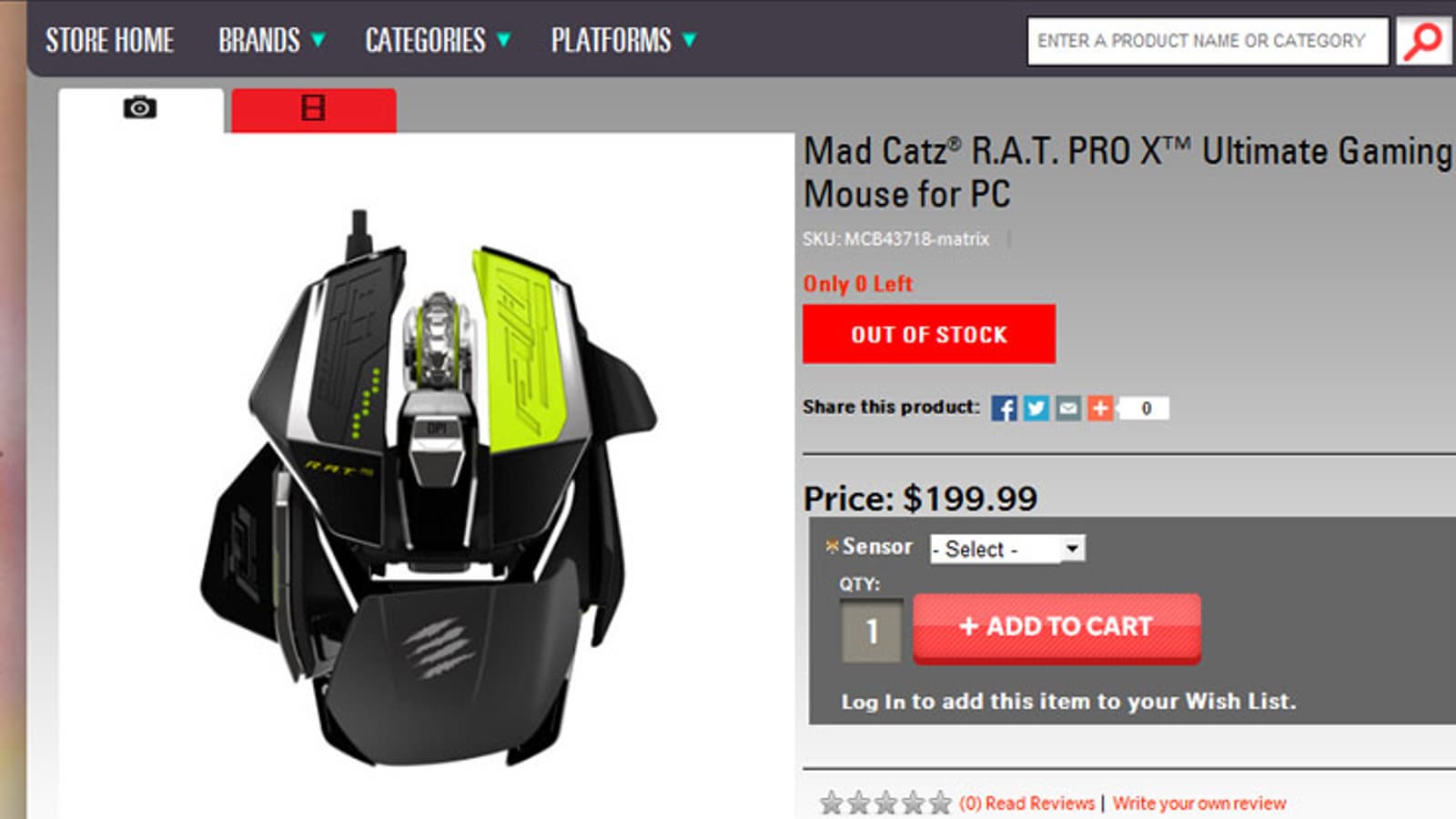1456x819 pixels.
Task: Click the Add to Cart button
Action: pyautogui.click(x=1057, y=628)
